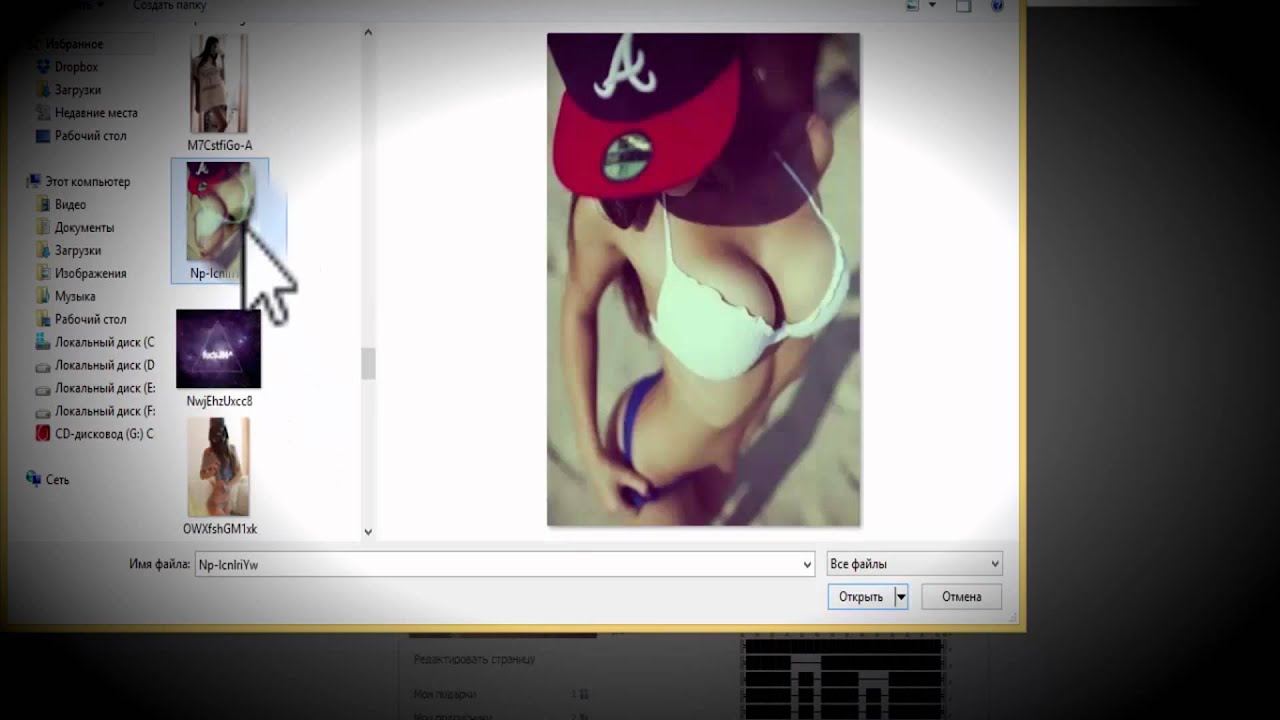Image resolution: width=1280 pixels, height=720 pixels.
Task: Click the help question mark icon
Action: (997, 5)
